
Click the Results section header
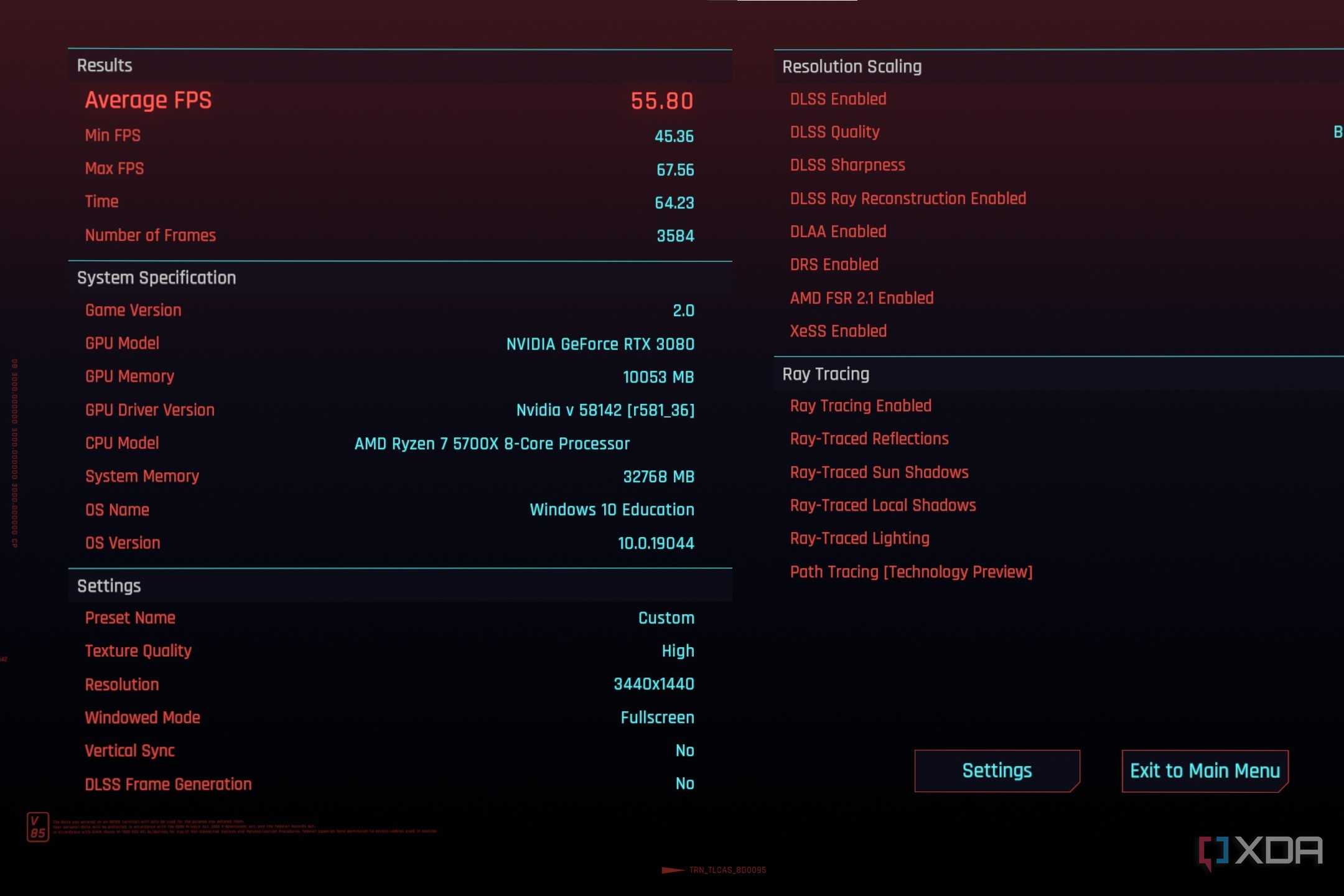tap(400, 66)
